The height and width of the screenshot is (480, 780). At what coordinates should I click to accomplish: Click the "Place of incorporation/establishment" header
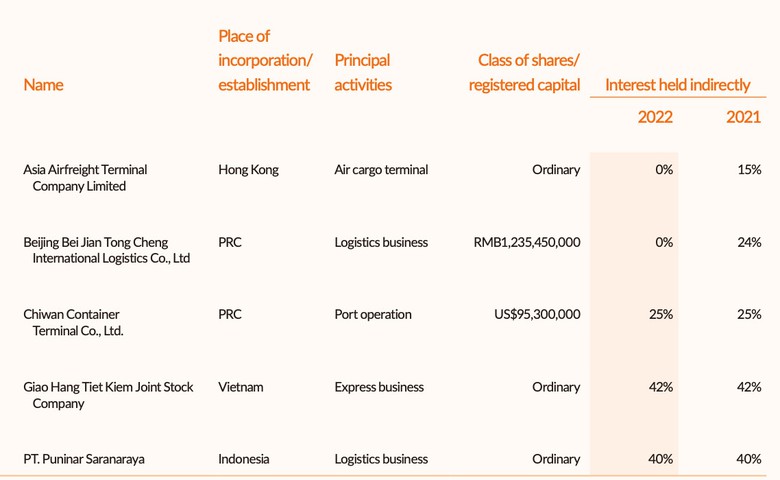point(264,61)
